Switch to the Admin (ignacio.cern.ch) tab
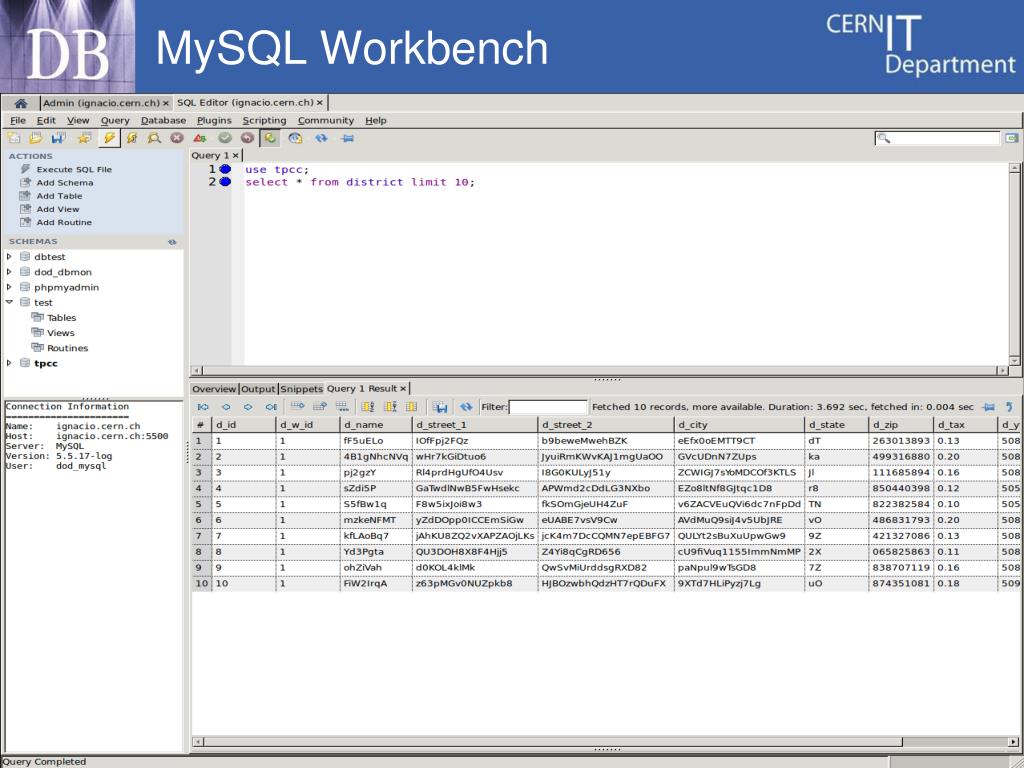 [x=102, y=103]
